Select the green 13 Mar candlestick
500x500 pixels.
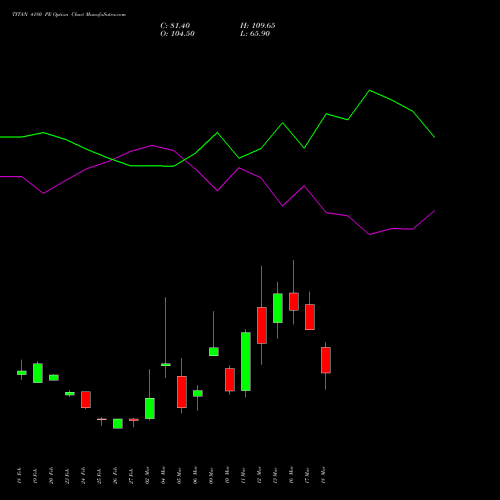pyautogui.click(x=278, y=308)
